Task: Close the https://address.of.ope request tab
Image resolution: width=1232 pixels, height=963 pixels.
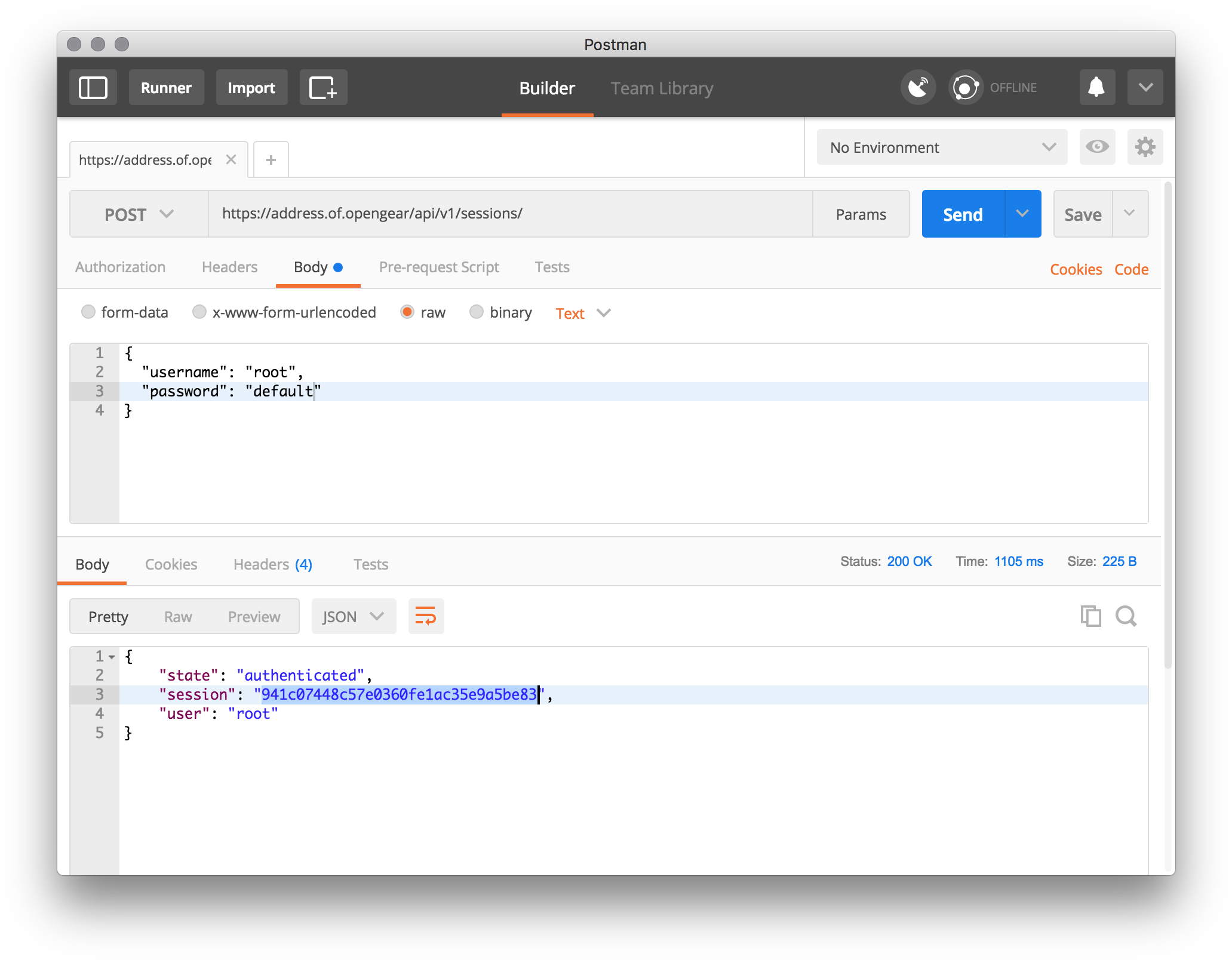Action: [x=231, y=159]
